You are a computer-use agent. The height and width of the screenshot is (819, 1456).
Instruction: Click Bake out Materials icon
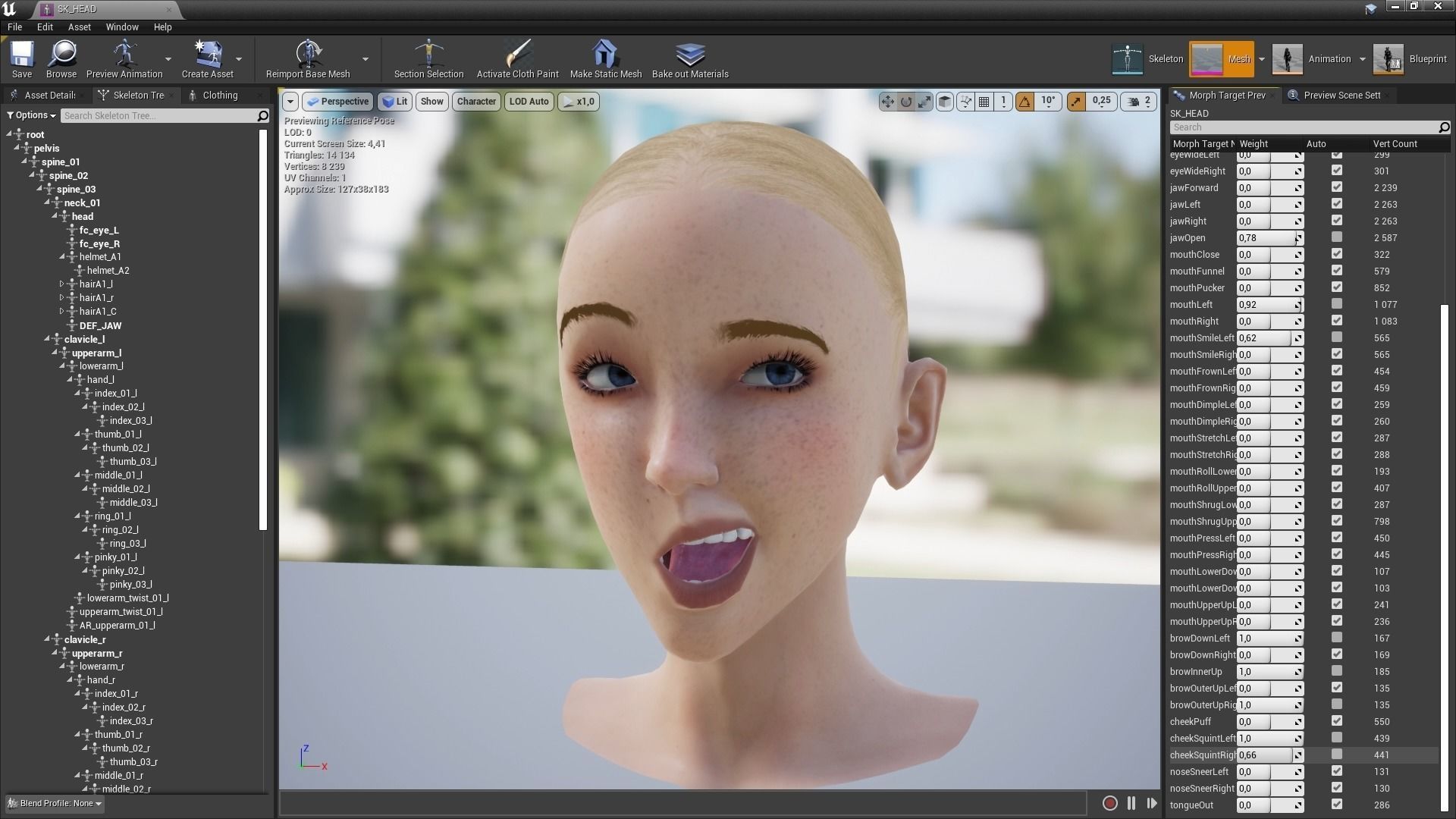coord(689,55)
